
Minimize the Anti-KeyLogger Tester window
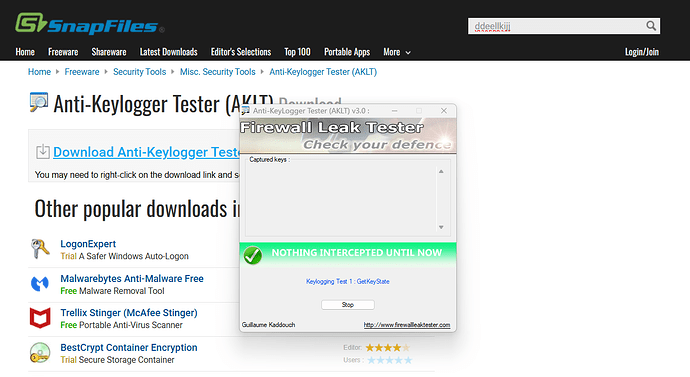point(395,111)
